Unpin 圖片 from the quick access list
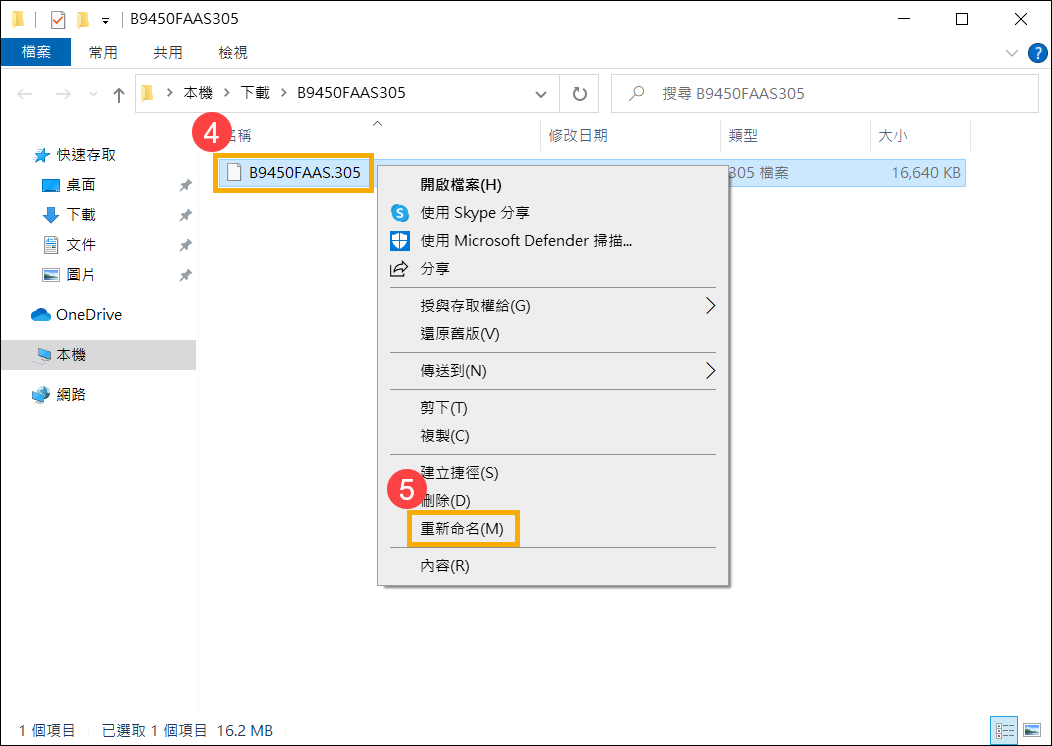This screenshot has height=746, width=1052. coord(184,274)
